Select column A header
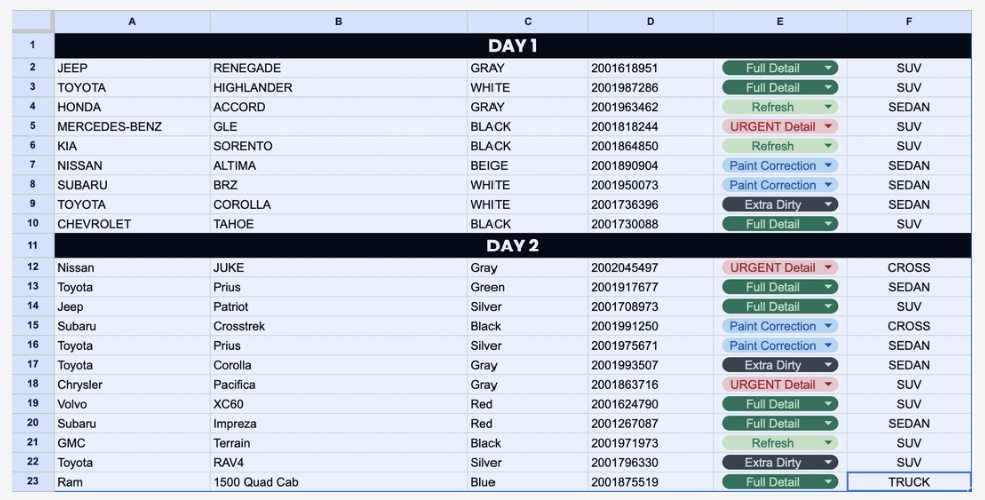 (132, 21)
